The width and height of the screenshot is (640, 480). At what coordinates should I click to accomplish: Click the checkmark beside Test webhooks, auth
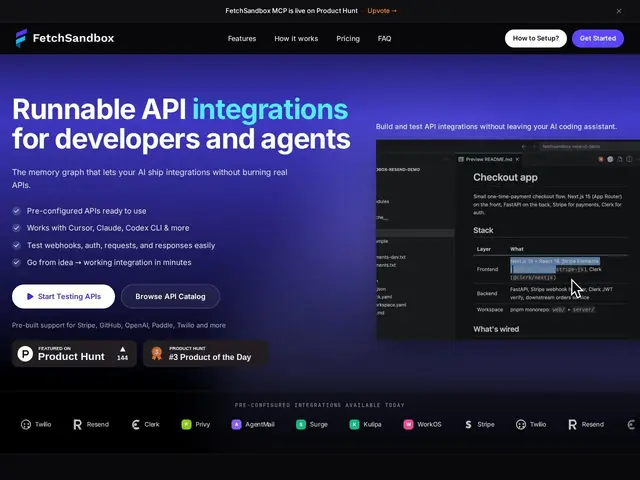pyautogui.click(x=16, y=245)
